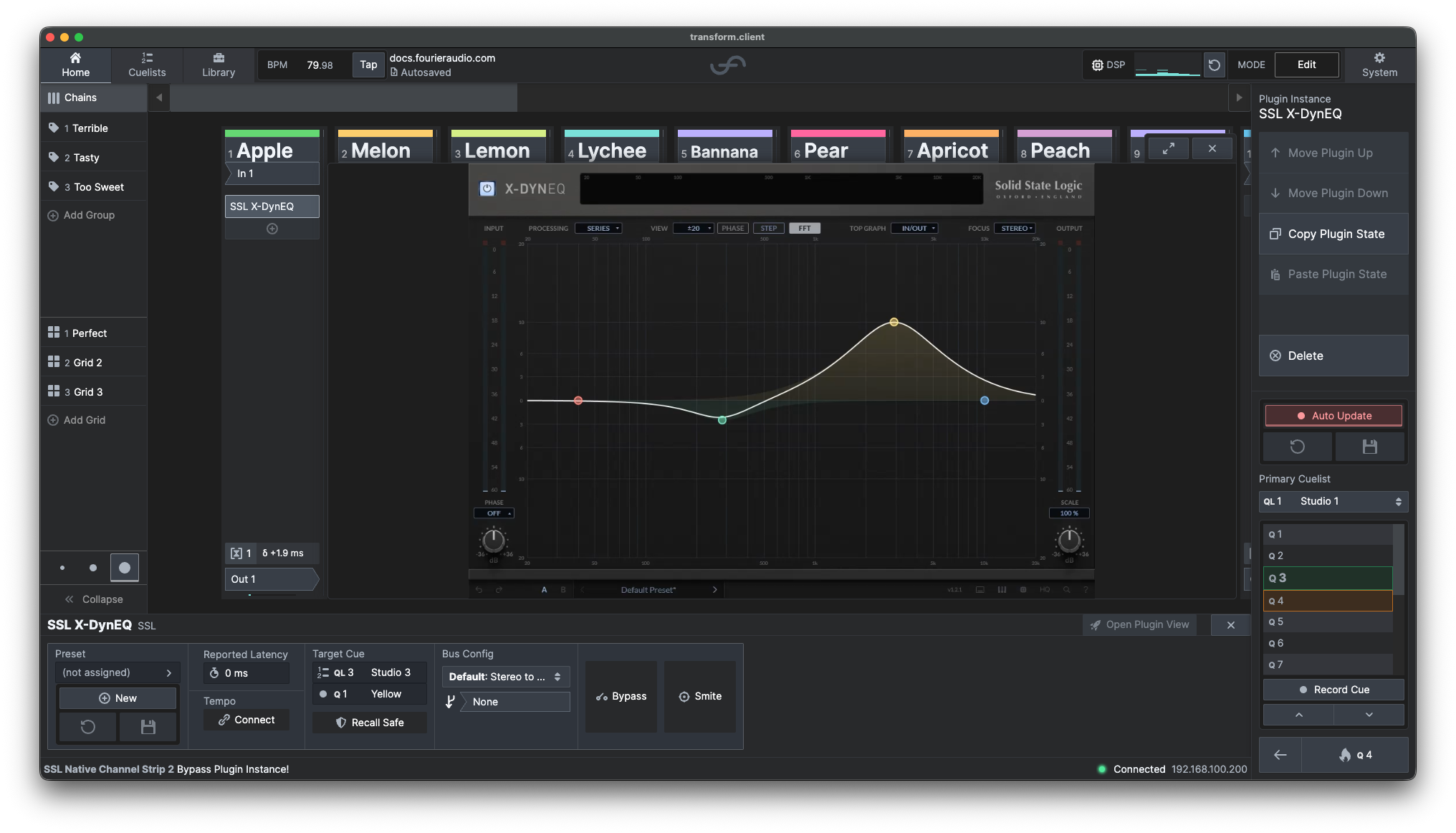
Task: Open the TOP GRAPH In/Out dropdown
Action: point(914,228)
